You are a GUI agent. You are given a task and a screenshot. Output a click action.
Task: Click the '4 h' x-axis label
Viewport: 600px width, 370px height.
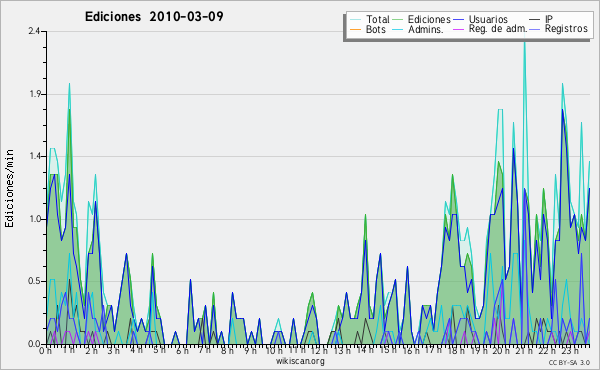click(136, 350)
